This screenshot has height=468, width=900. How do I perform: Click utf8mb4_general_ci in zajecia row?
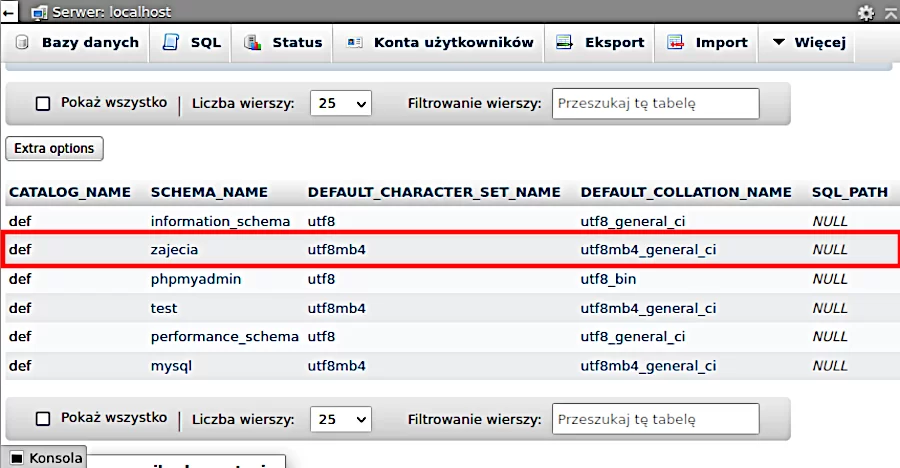click(x=648, y=250)
